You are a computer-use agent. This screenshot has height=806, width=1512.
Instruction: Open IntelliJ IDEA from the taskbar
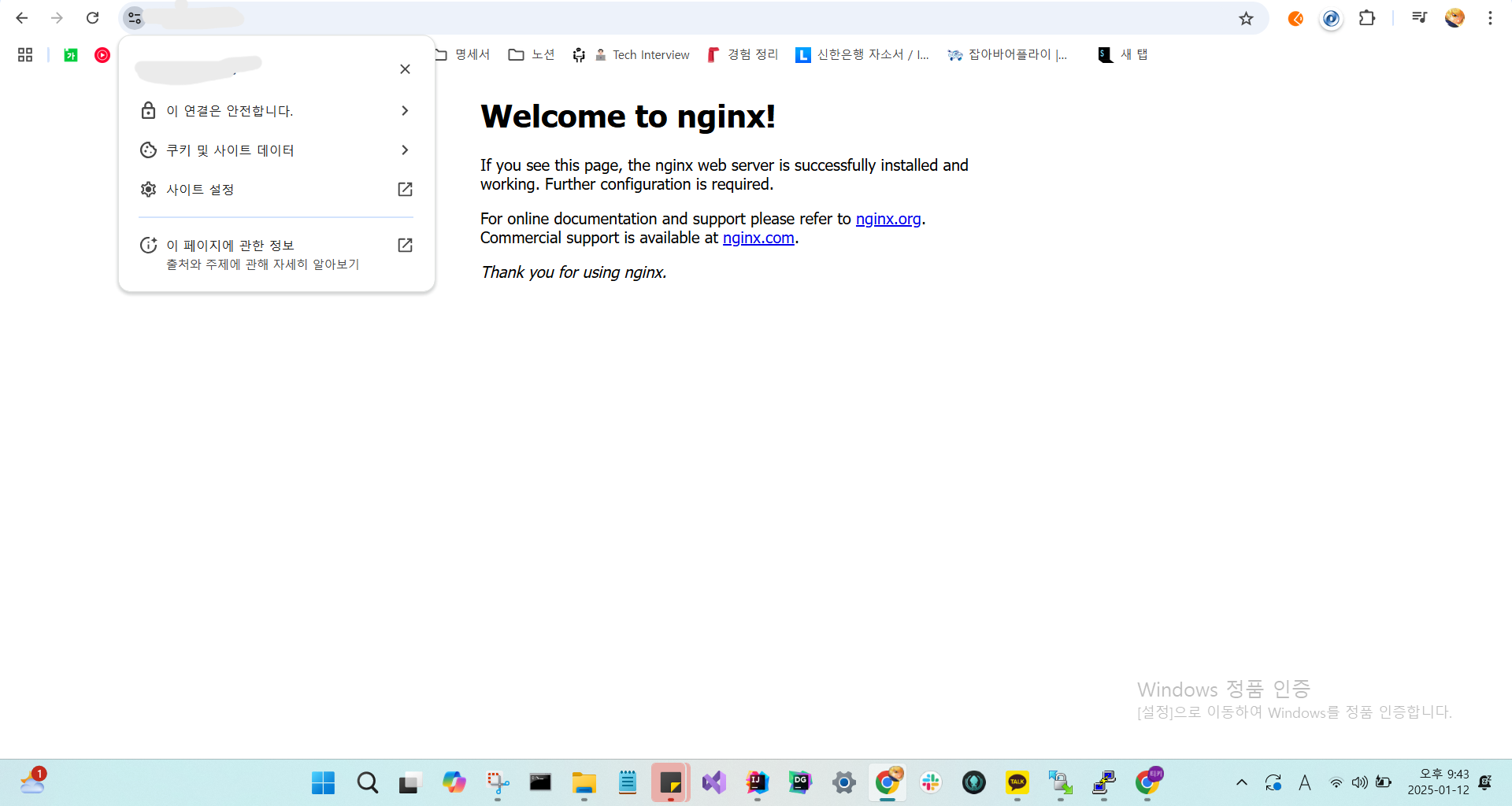tap(757, 782)
